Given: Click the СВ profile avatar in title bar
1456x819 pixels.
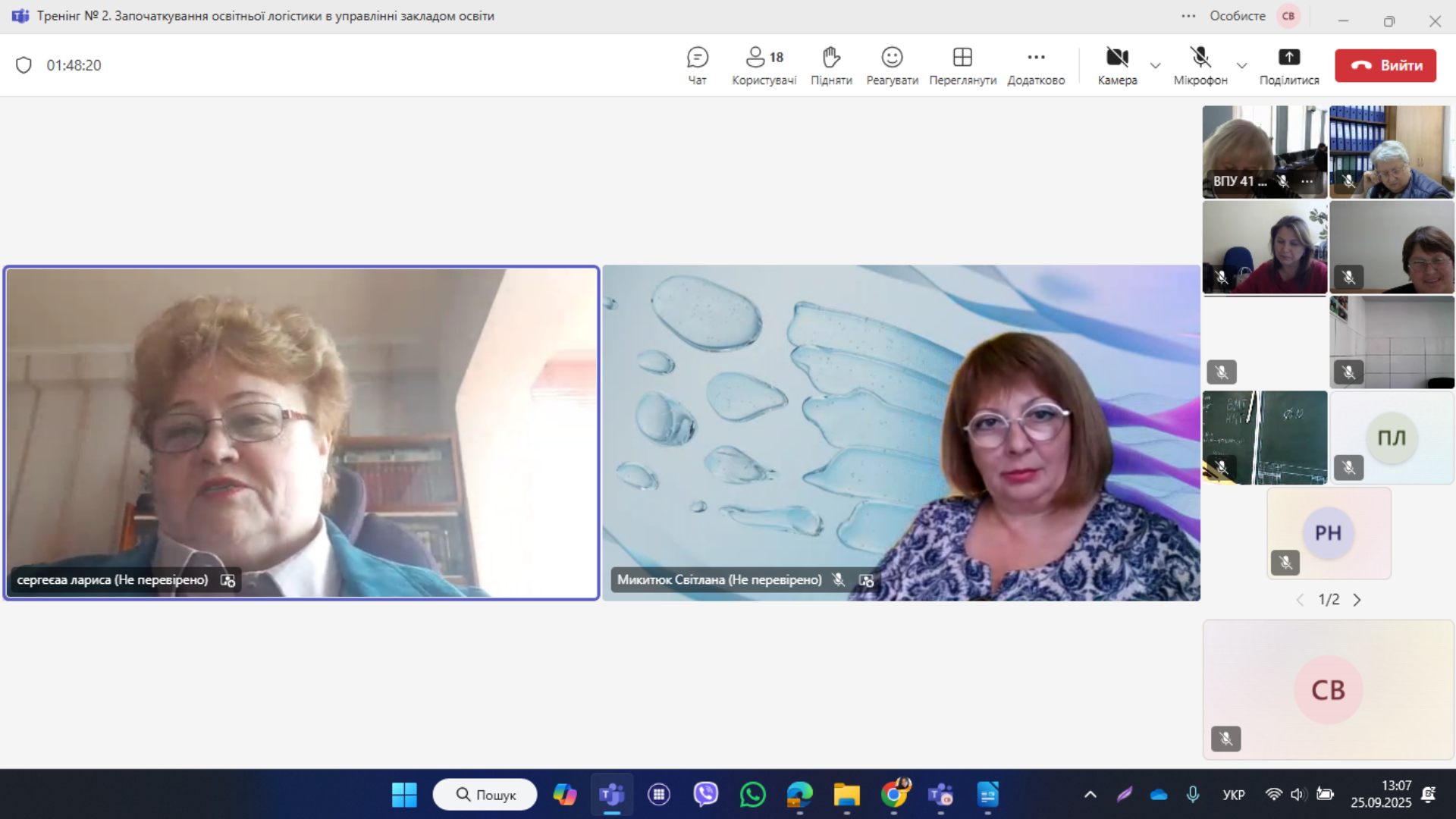Looking at the screenshot, I should coord(1288,16).
